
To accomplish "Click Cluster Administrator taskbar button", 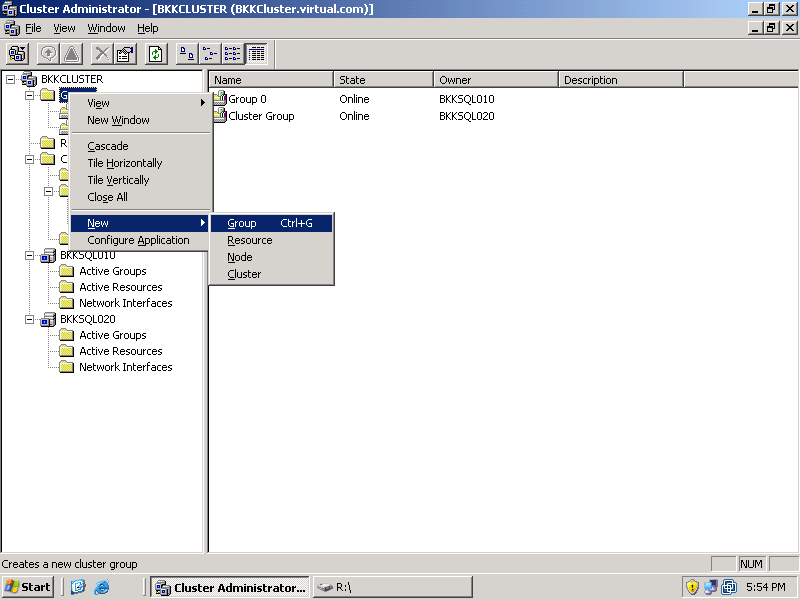I will (230, 587).
